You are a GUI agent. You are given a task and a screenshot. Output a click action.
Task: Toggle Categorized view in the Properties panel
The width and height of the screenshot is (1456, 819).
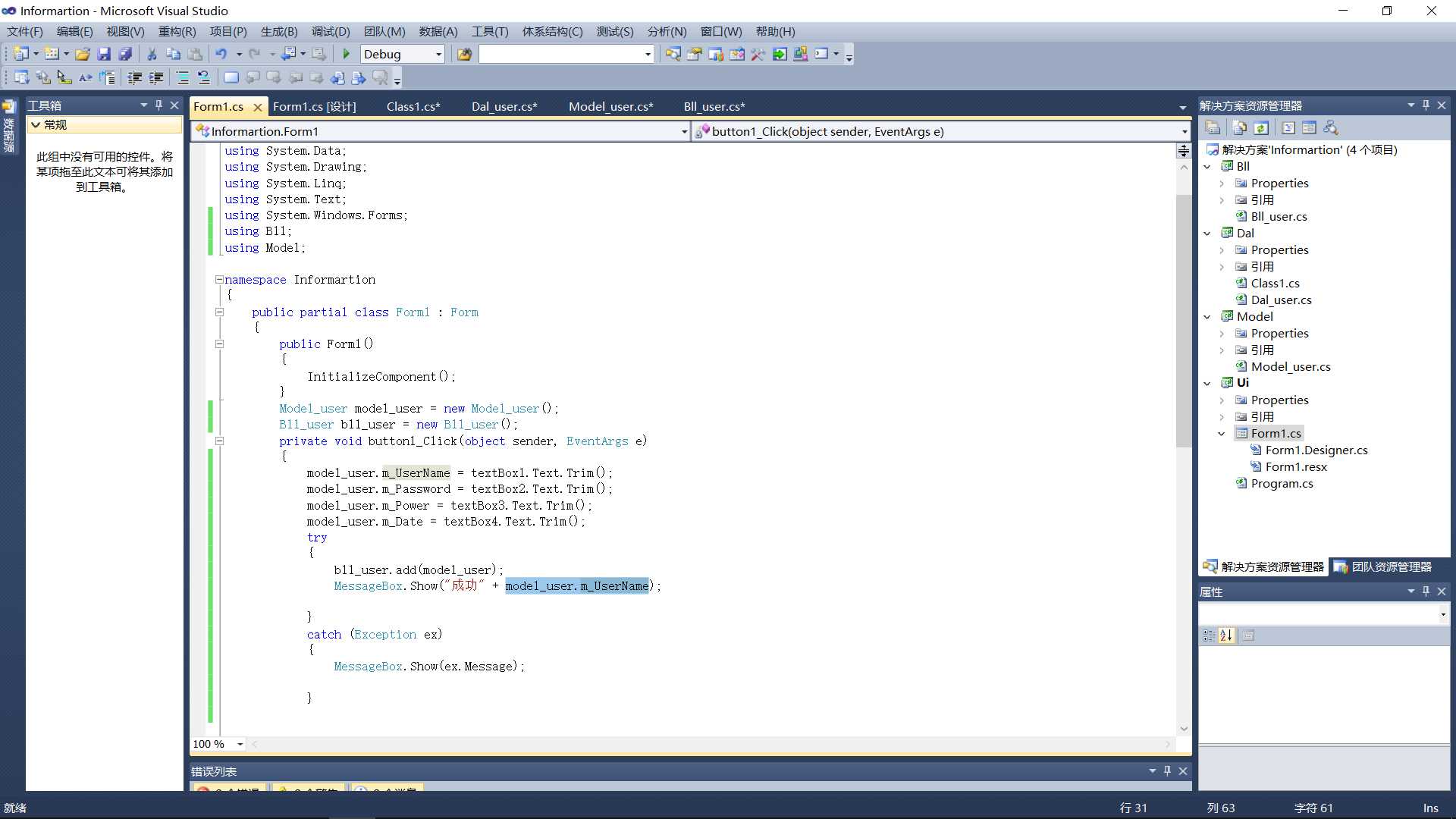(x=1208, y=635)
